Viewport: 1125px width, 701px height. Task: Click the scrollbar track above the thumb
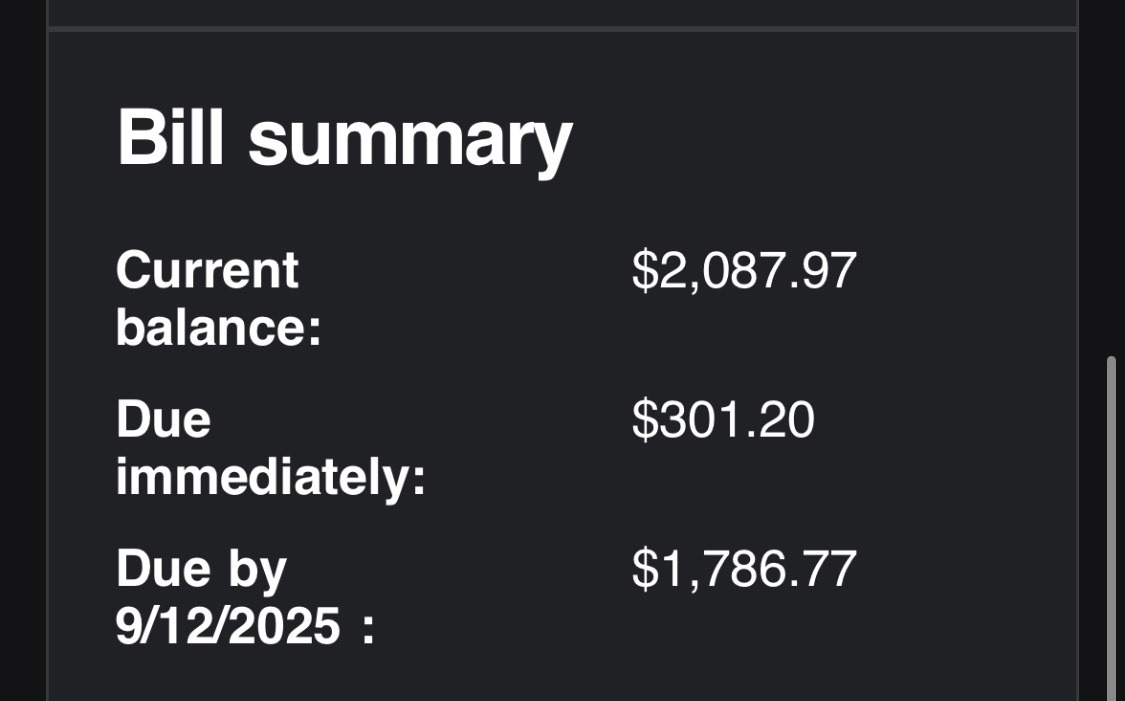[1111, 200]
